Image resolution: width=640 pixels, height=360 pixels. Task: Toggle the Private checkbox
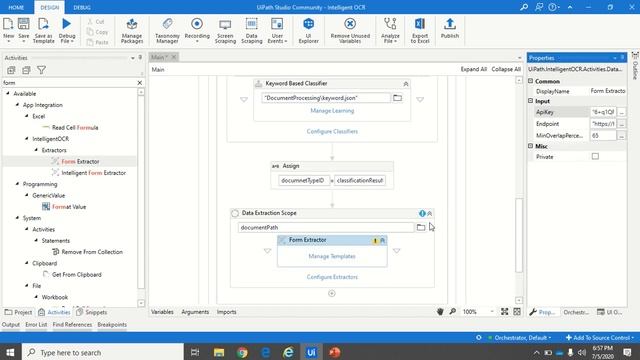[x=595, y=156]
